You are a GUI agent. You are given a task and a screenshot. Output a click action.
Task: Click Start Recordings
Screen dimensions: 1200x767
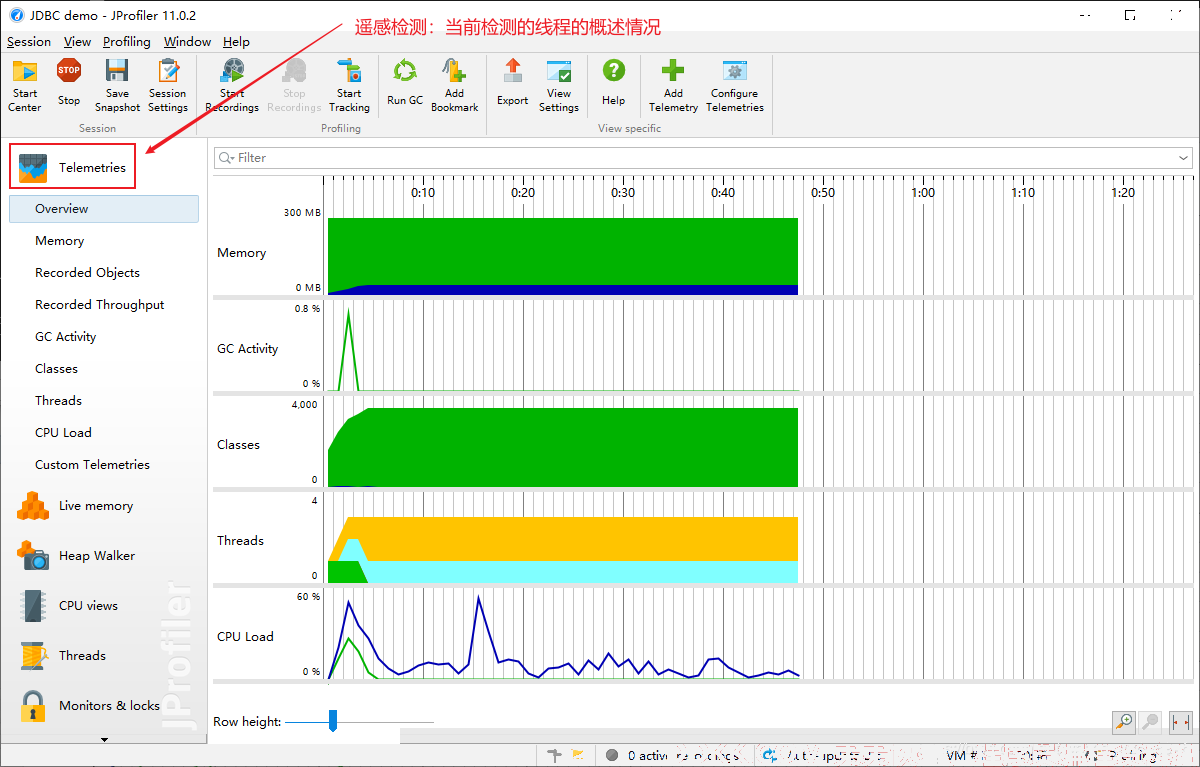[x=232, y=85]
